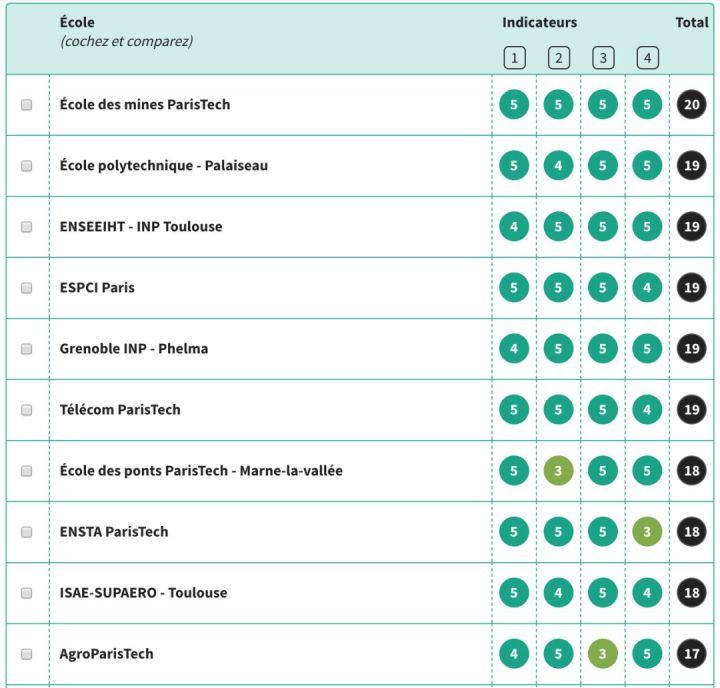The height and width of the screenshot is (688, 720).
Task: Click École des ponts indicator 1 score 5
Action: [514, 471]
